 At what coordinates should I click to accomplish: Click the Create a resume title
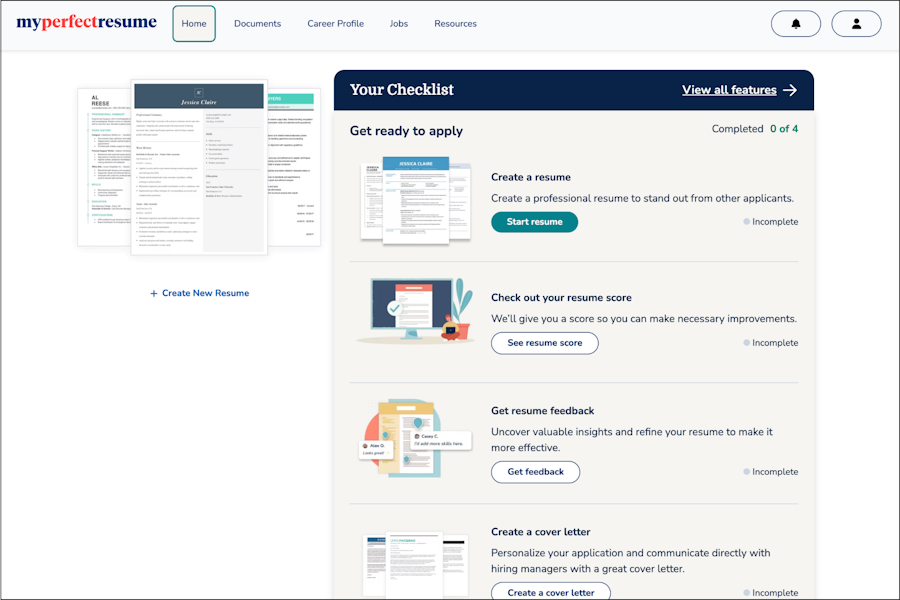point(531,177)
